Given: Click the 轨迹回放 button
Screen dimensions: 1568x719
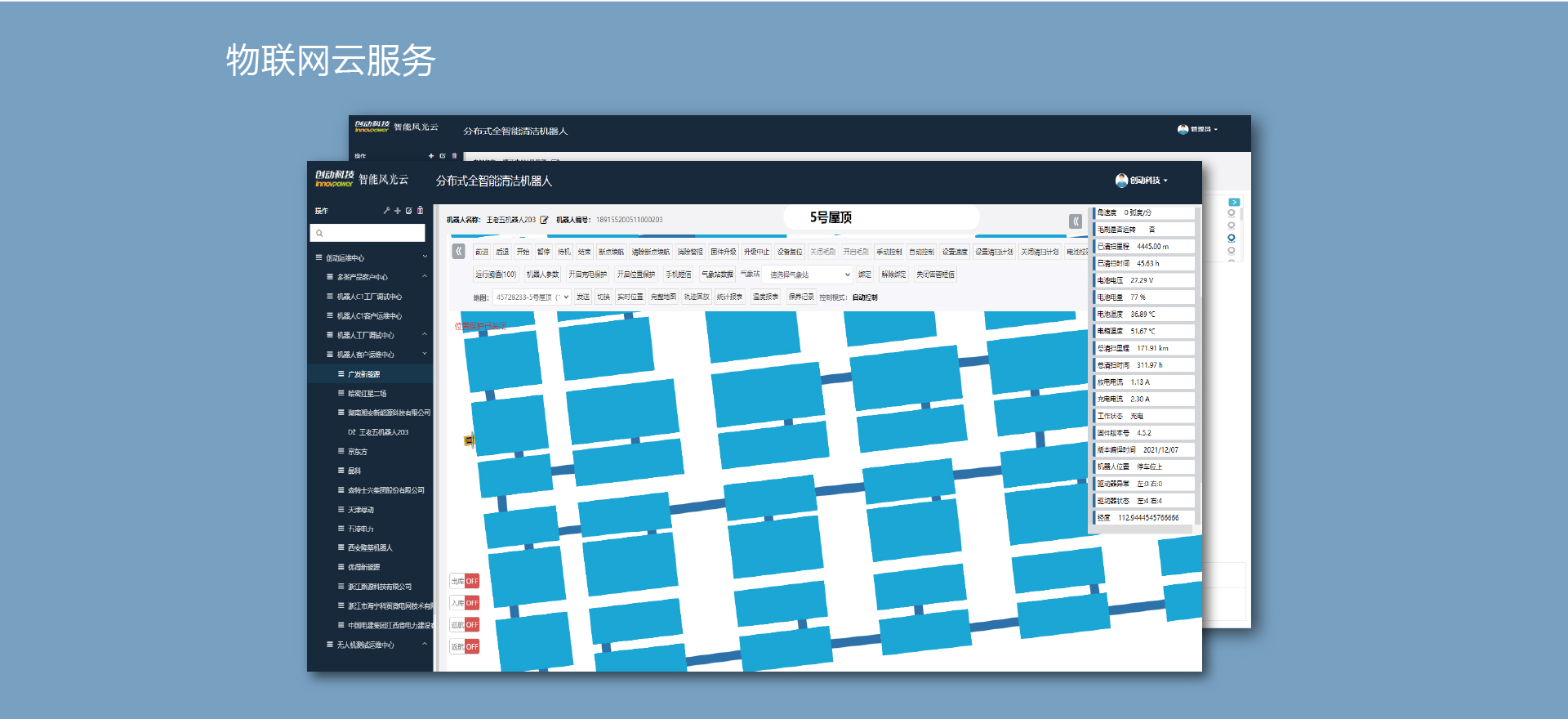Looking at the screenshot, I should pos(697,297).
